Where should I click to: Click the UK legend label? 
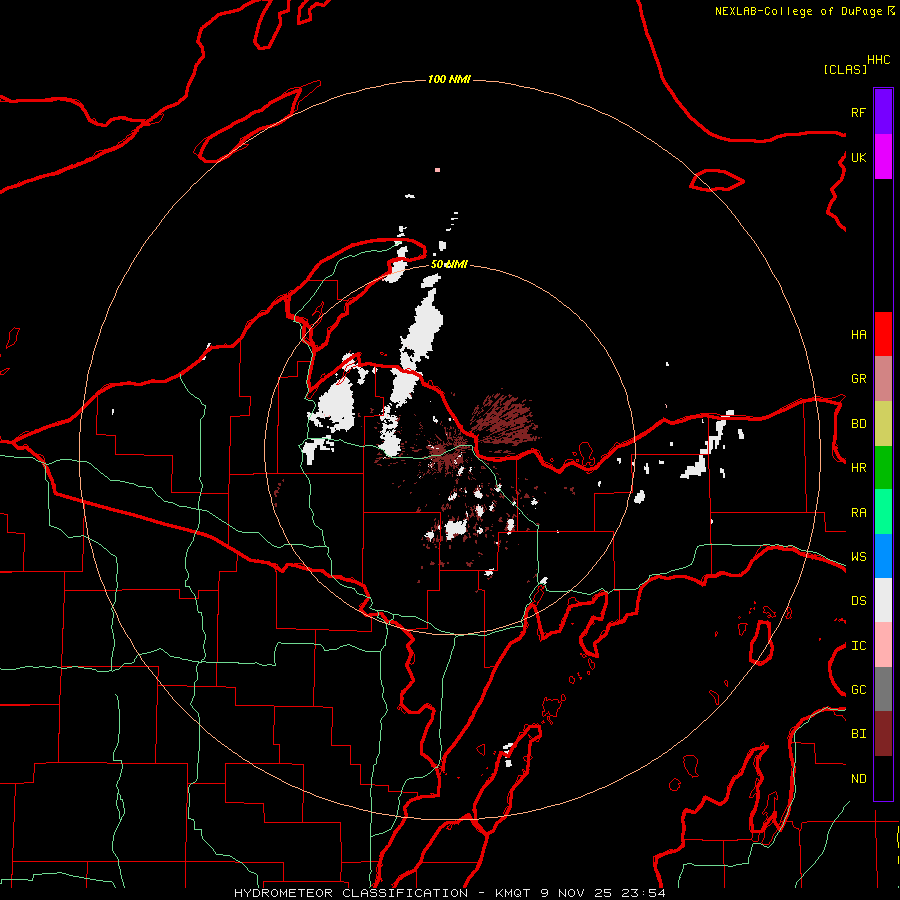859,157
